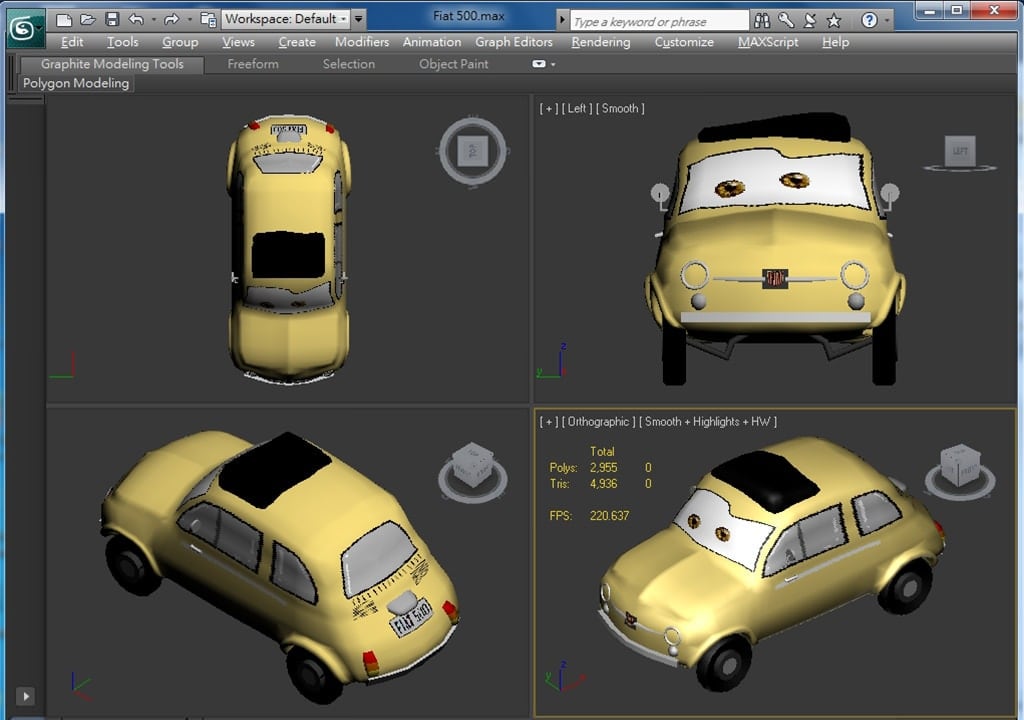Click the Polygon Modeling panel button
Screen dimensions: 1024x720
tap(76, 84)
